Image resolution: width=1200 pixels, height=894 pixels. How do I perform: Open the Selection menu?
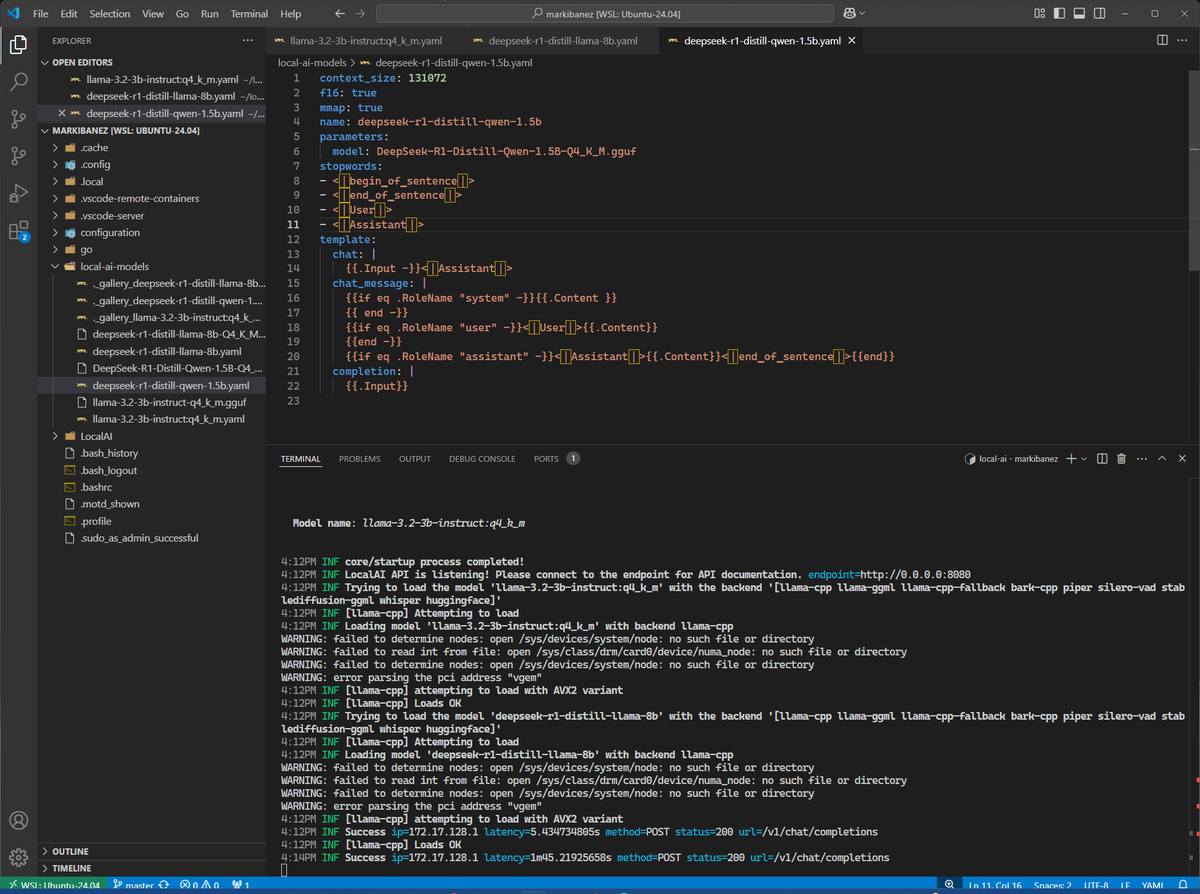pos(110,14)
